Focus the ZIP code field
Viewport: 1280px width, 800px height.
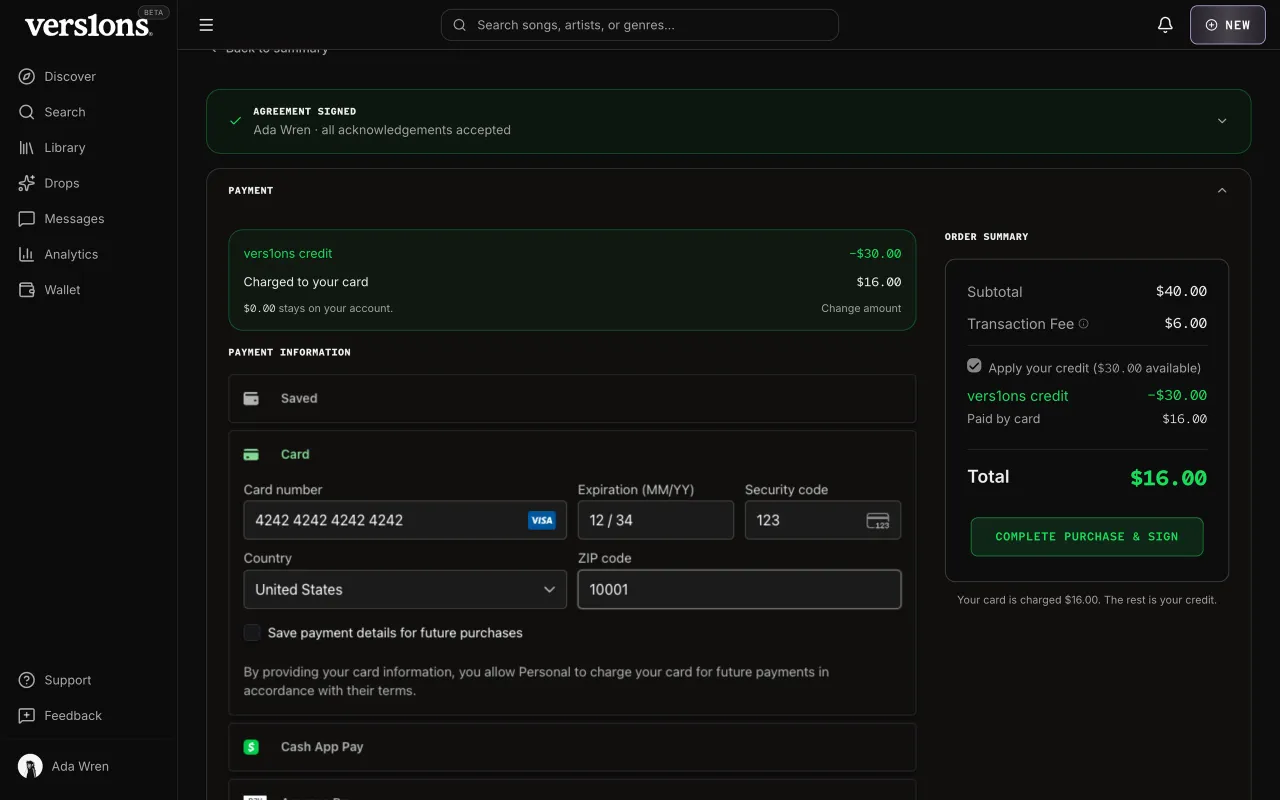pyautogui.click(x=739, y=589)
